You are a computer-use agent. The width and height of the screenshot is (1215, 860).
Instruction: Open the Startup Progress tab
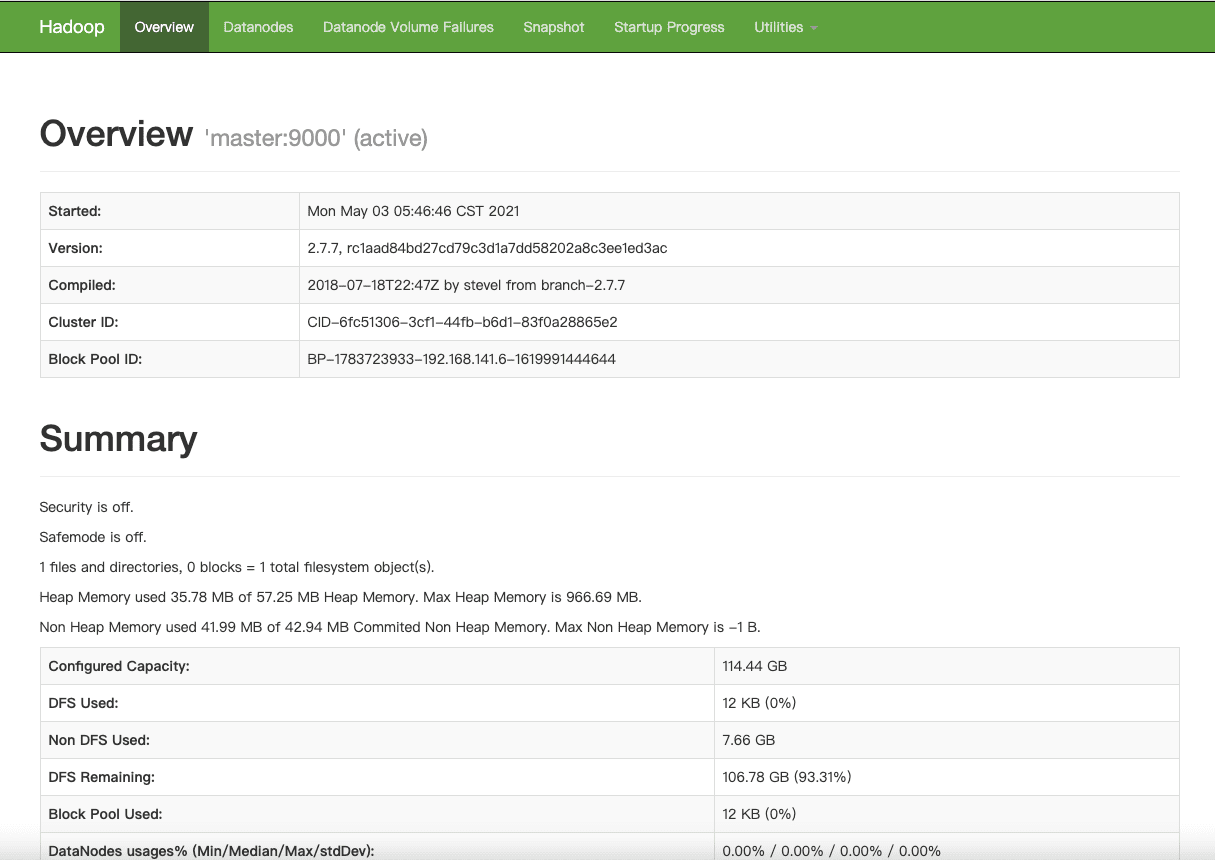[669, 27]
